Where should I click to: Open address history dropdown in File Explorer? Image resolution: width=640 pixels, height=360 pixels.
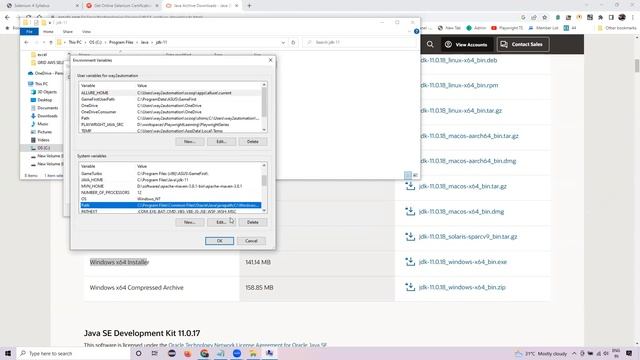point(283,42)
